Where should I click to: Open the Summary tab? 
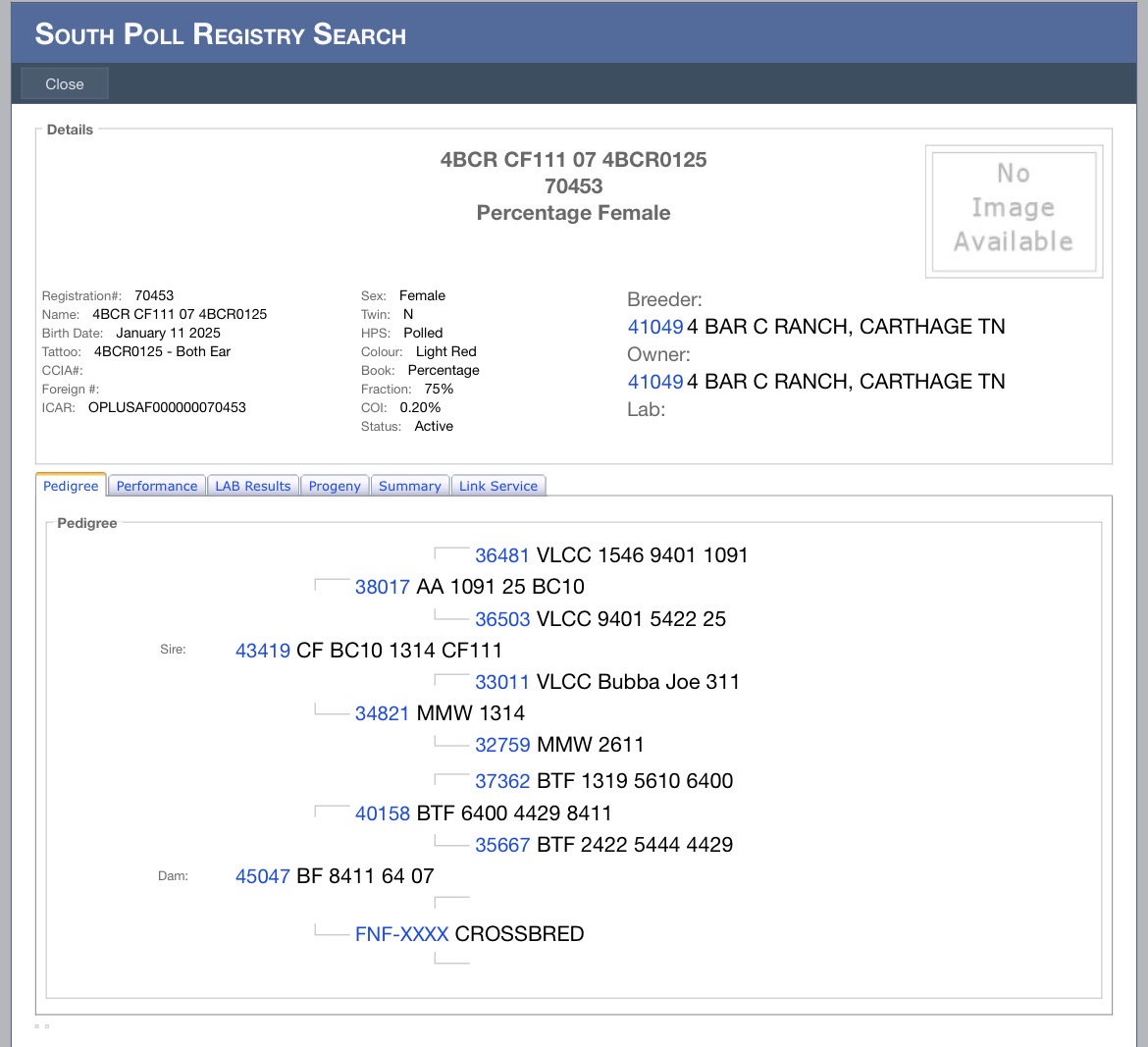click(409, 486)
